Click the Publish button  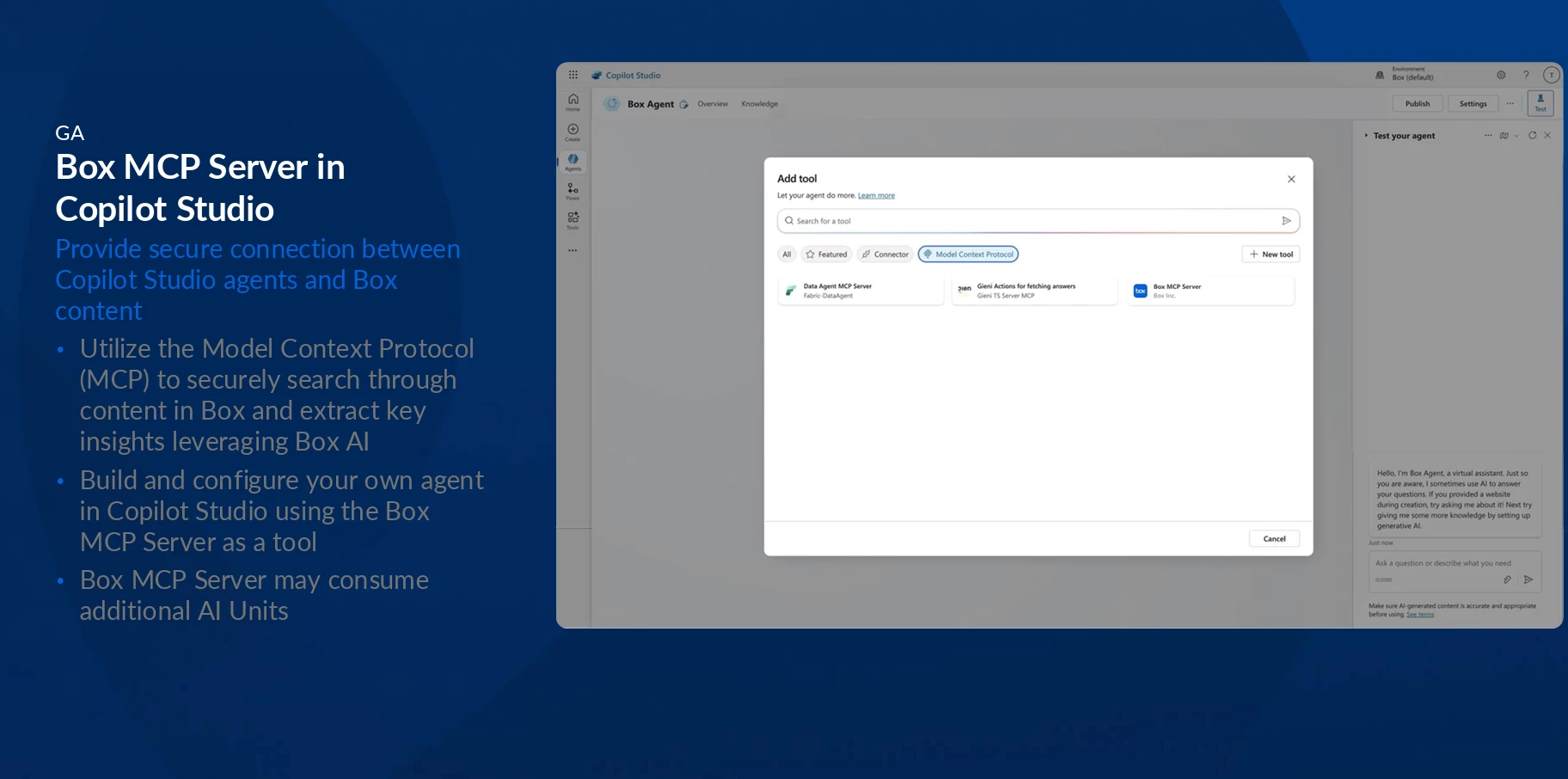pos(1418,104)
